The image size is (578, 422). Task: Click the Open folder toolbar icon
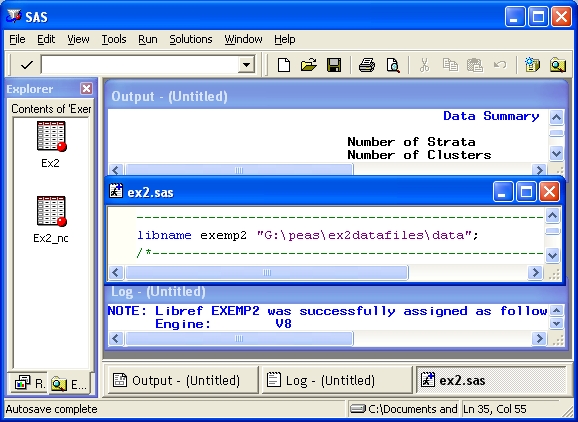pyautogui.click(x=309, y=65)
